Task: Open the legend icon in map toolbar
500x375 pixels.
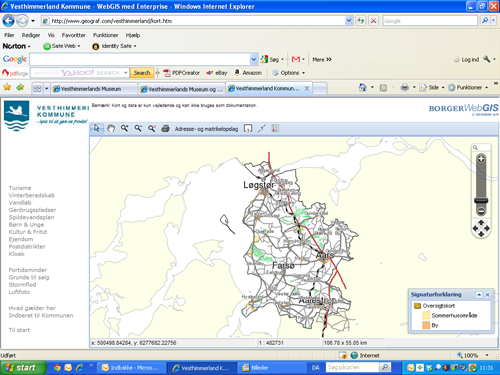Action: pyautogui.click(x=275, y=128)
